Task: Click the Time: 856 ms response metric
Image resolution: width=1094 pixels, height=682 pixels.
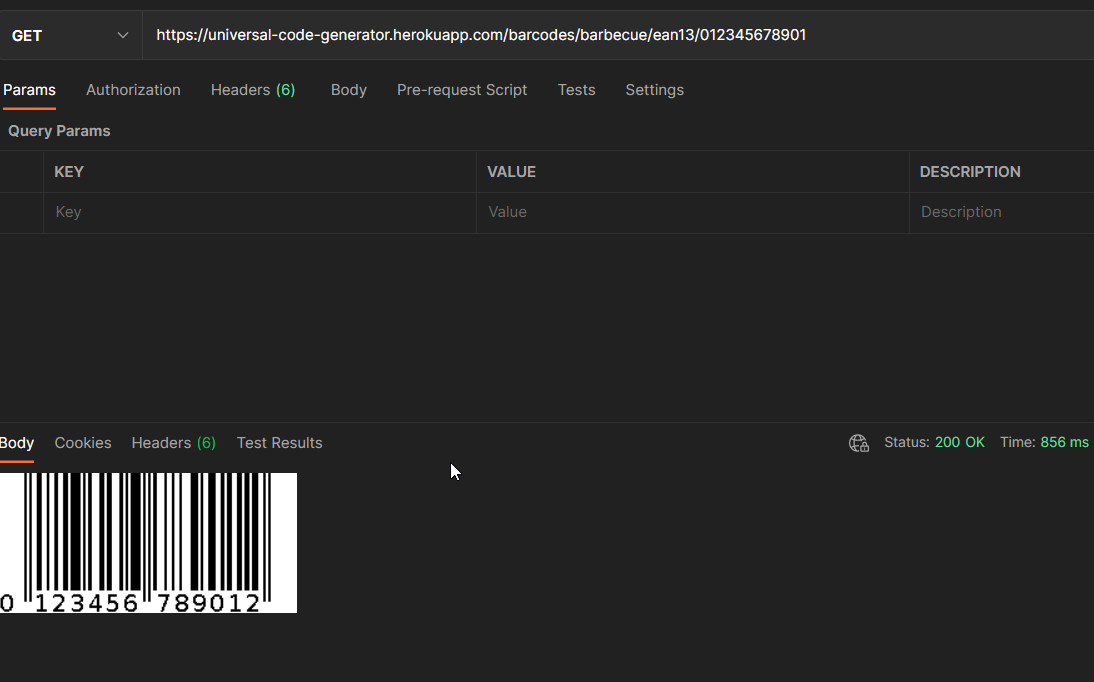Action: point(1044,442)
